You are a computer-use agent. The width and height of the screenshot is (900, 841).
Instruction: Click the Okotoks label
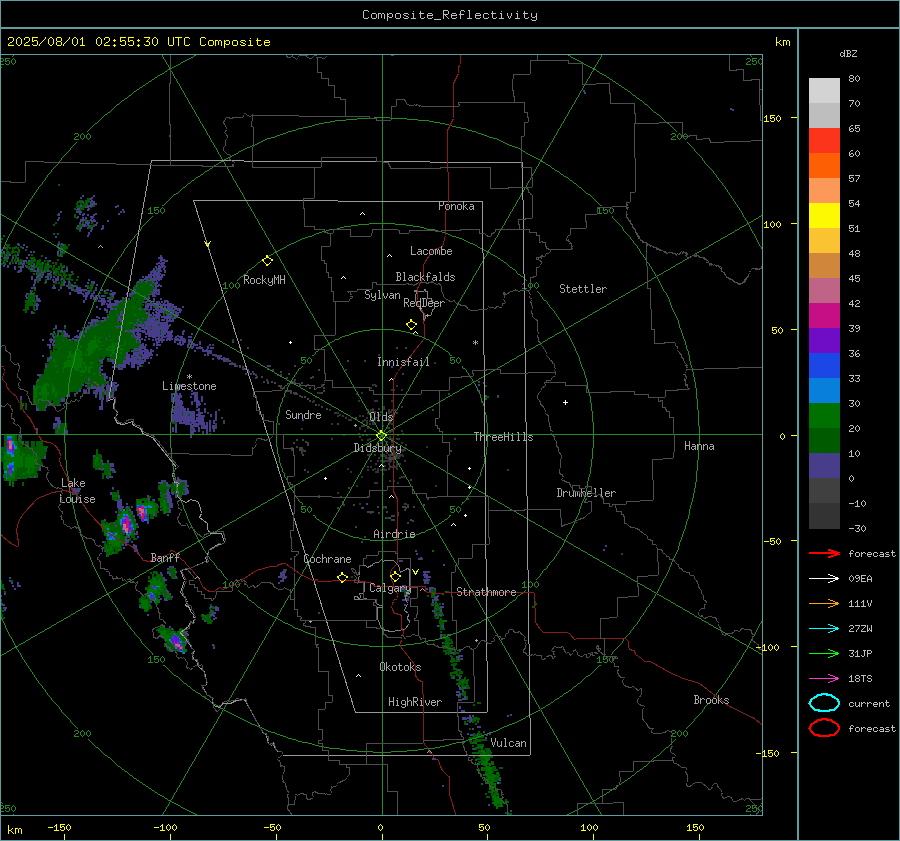400,667
